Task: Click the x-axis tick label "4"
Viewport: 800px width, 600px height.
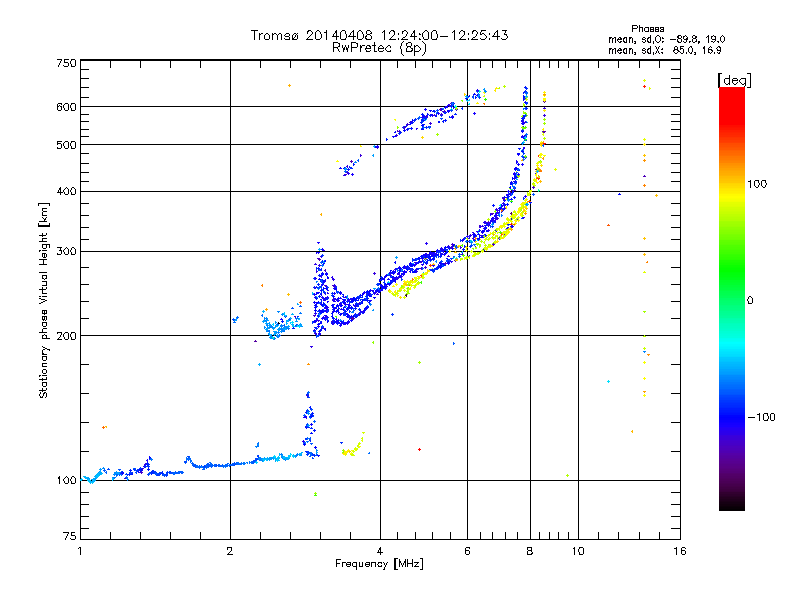Action: [380, 551]
